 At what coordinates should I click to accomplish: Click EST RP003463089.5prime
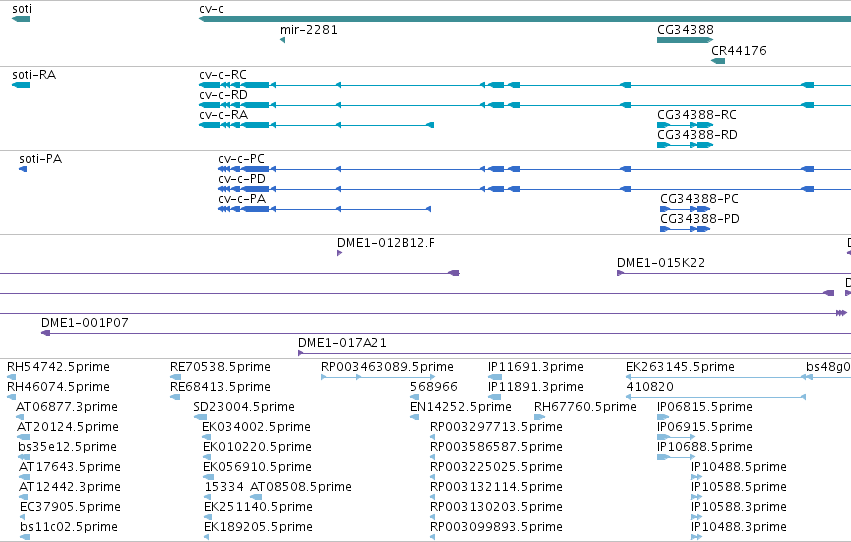388,367
